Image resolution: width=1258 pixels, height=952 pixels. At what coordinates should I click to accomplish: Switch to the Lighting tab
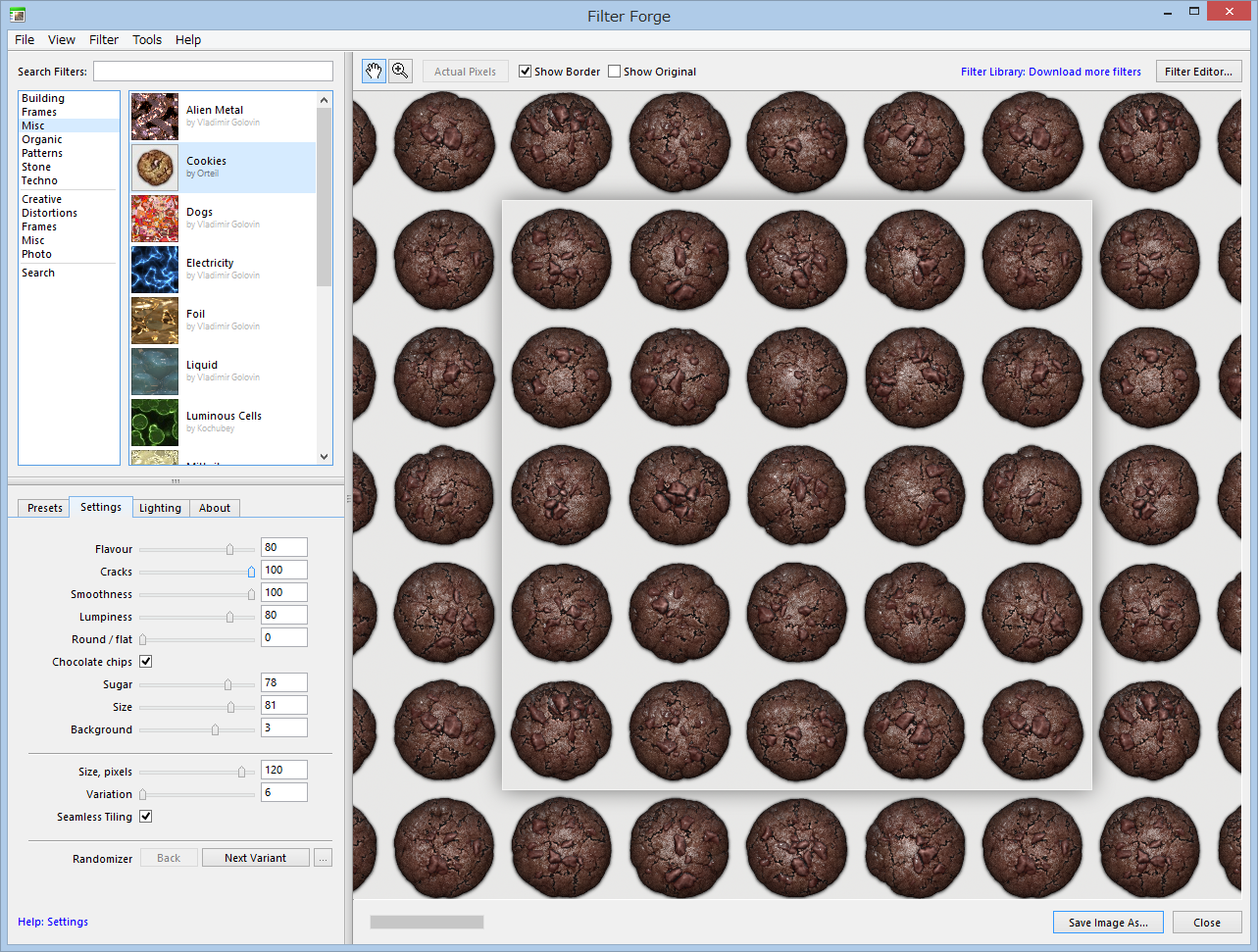tap(160, 508)
